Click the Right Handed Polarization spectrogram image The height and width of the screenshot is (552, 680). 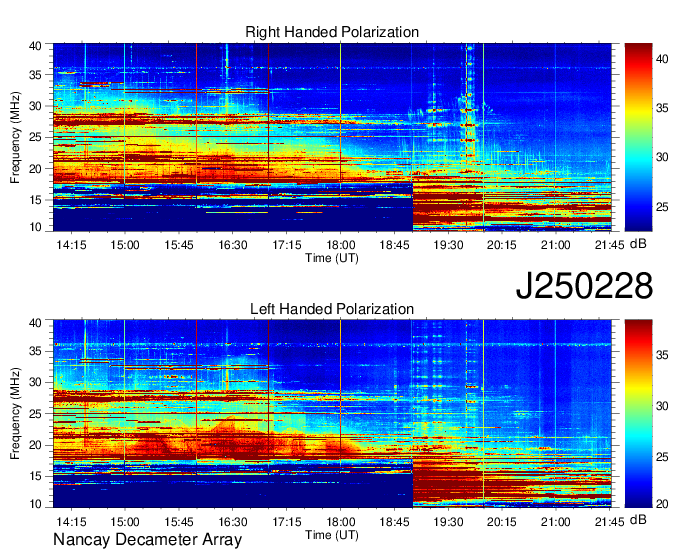332,137
